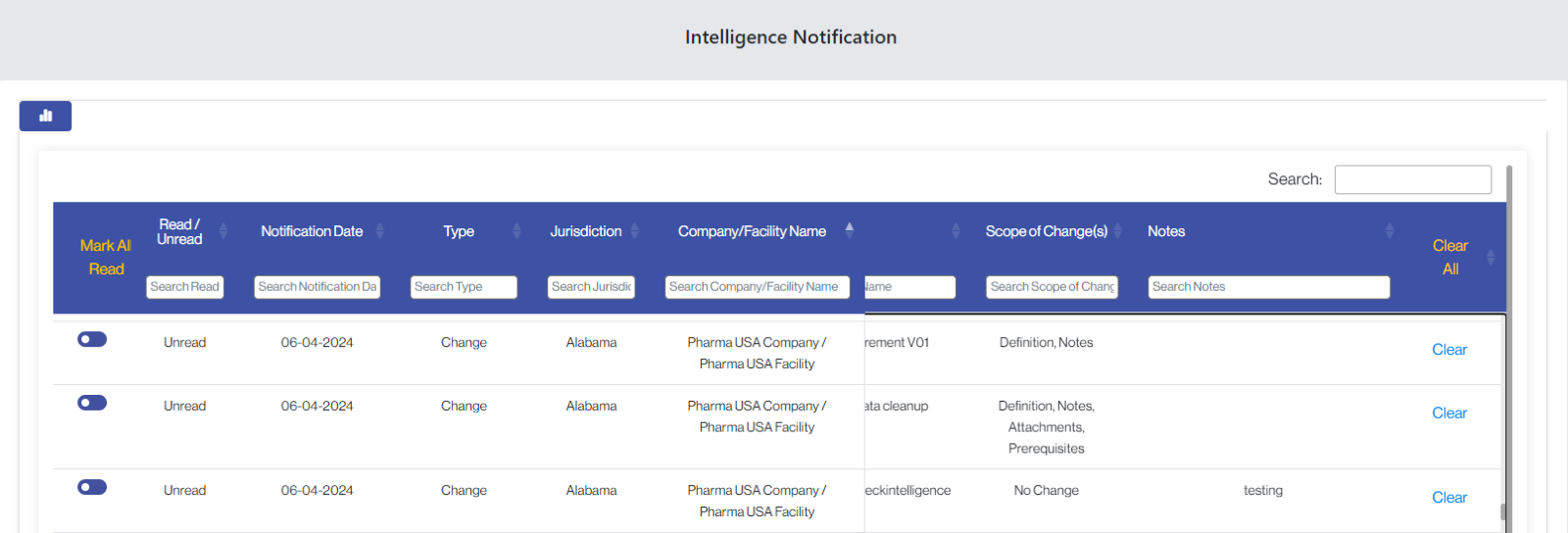This screenshot has width=1568, height=533.
Task: Sort by Type column arrows
Action: pyautogui.click(x=516, y=231)
